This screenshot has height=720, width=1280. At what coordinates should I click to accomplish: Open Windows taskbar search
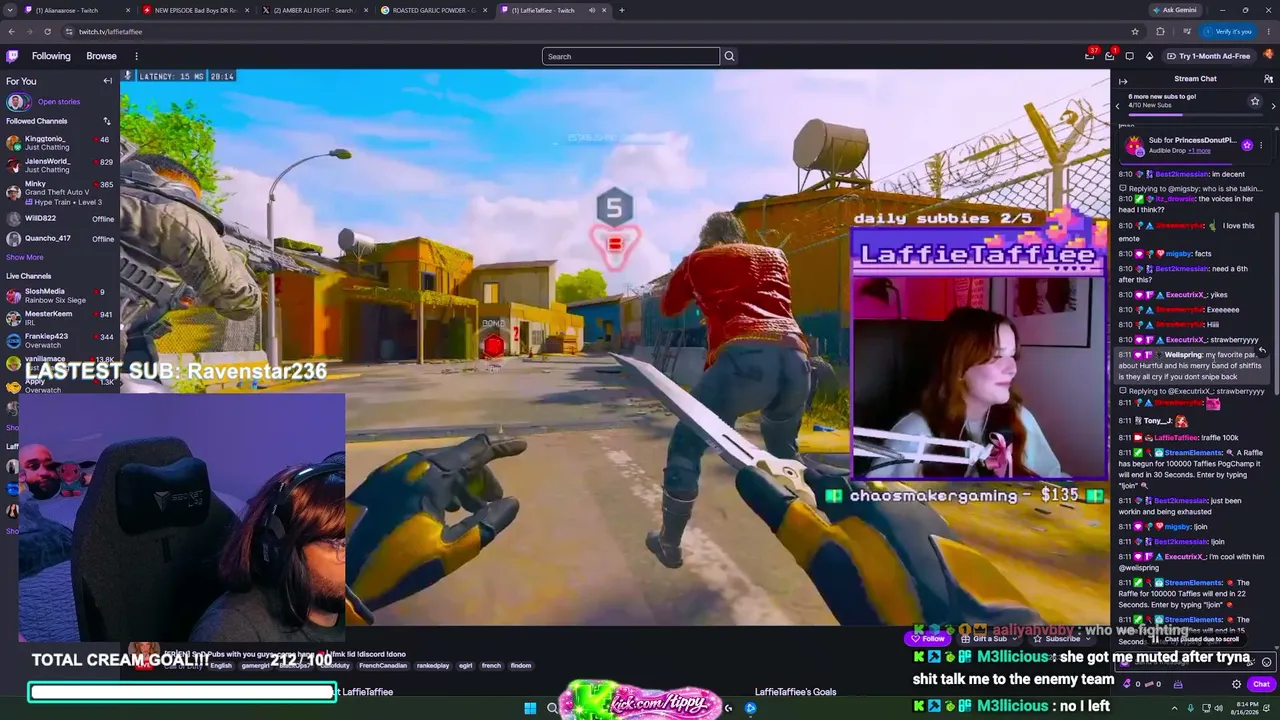pyautogui.click(x=552, y=708)
